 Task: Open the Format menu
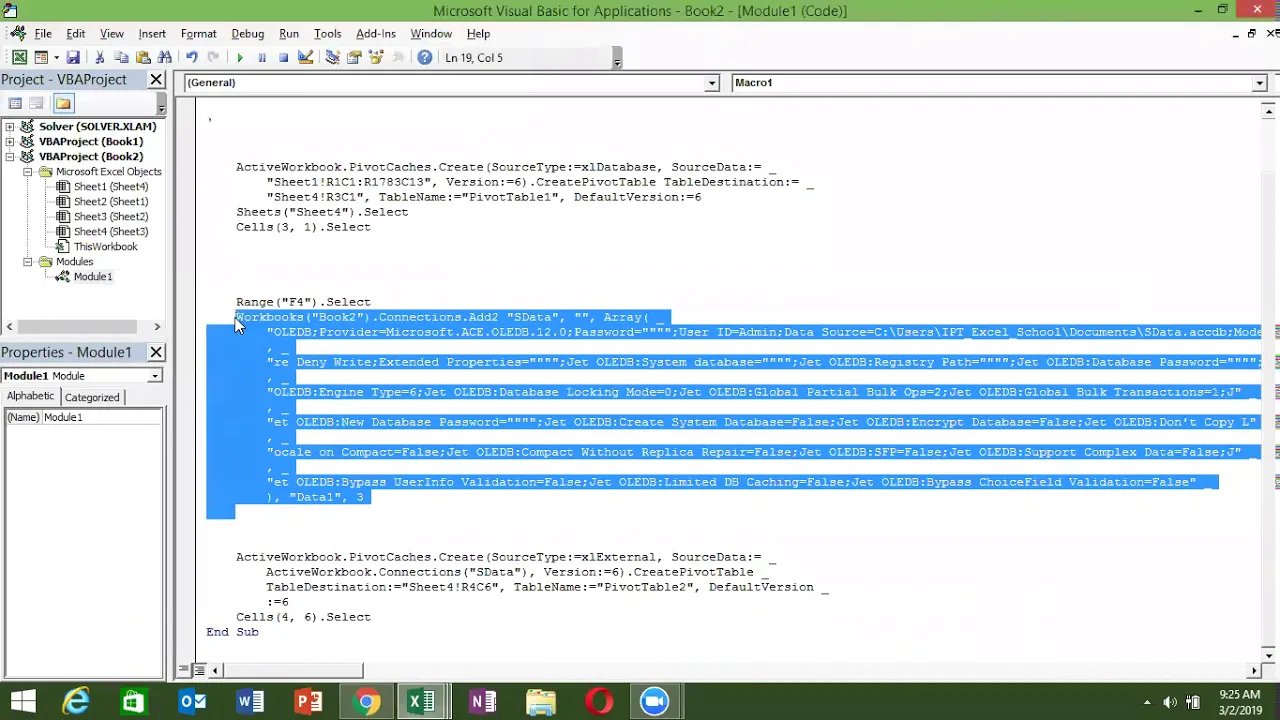(198, 33)
